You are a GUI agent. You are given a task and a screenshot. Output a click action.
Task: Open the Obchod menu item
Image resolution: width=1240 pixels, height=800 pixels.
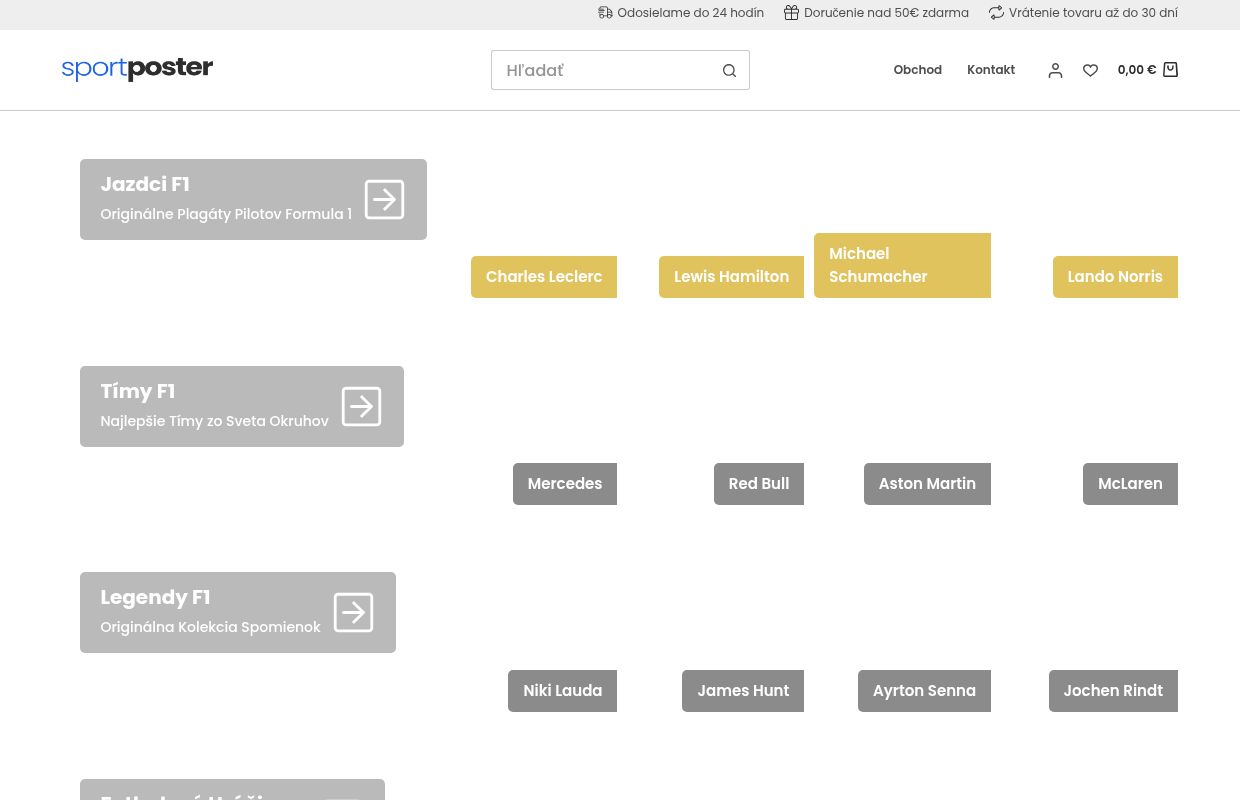tap(917, 69)
